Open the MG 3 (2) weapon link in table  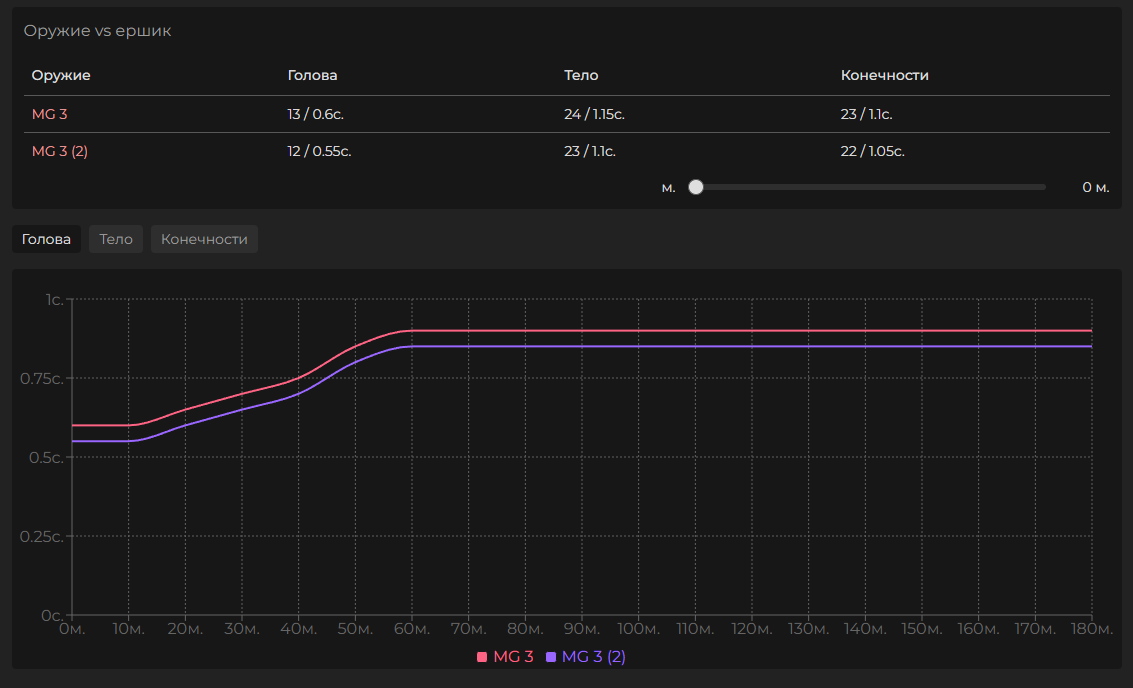tap(60, 151)
